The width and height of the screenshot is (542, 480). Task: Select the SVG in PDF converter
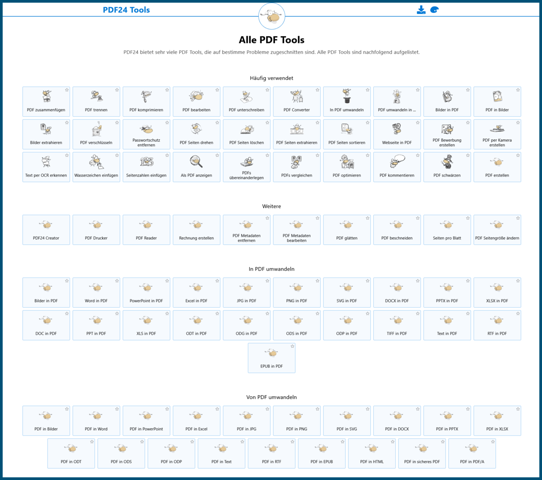(x=347, y=292)
